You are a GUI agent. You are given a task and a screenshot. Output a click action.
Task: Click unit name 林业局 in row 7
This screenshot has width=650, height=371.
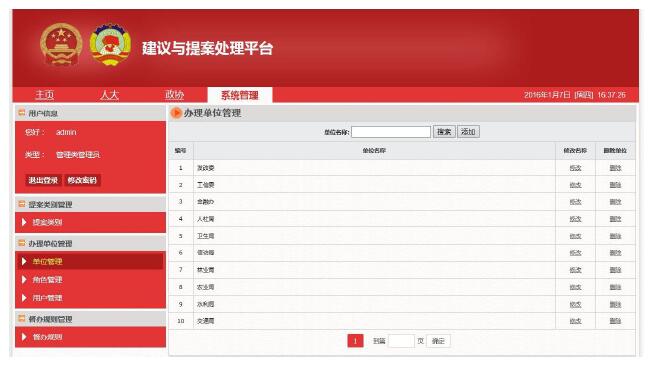tap(206, 270)
